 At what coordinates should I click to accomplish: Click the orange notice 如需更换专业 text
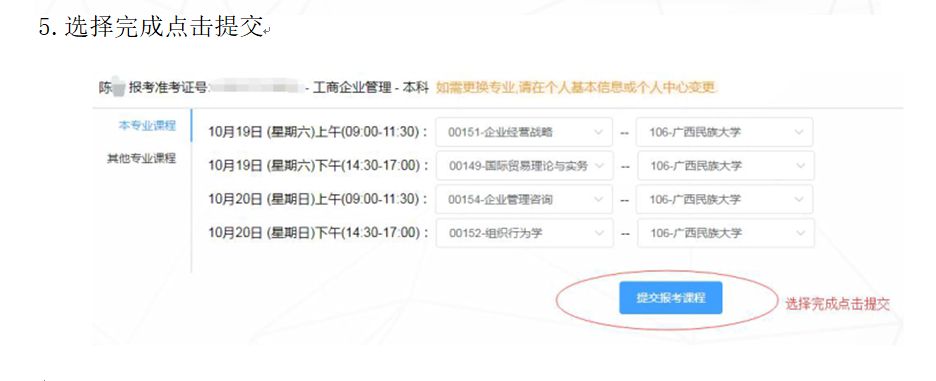pos(577,88)
